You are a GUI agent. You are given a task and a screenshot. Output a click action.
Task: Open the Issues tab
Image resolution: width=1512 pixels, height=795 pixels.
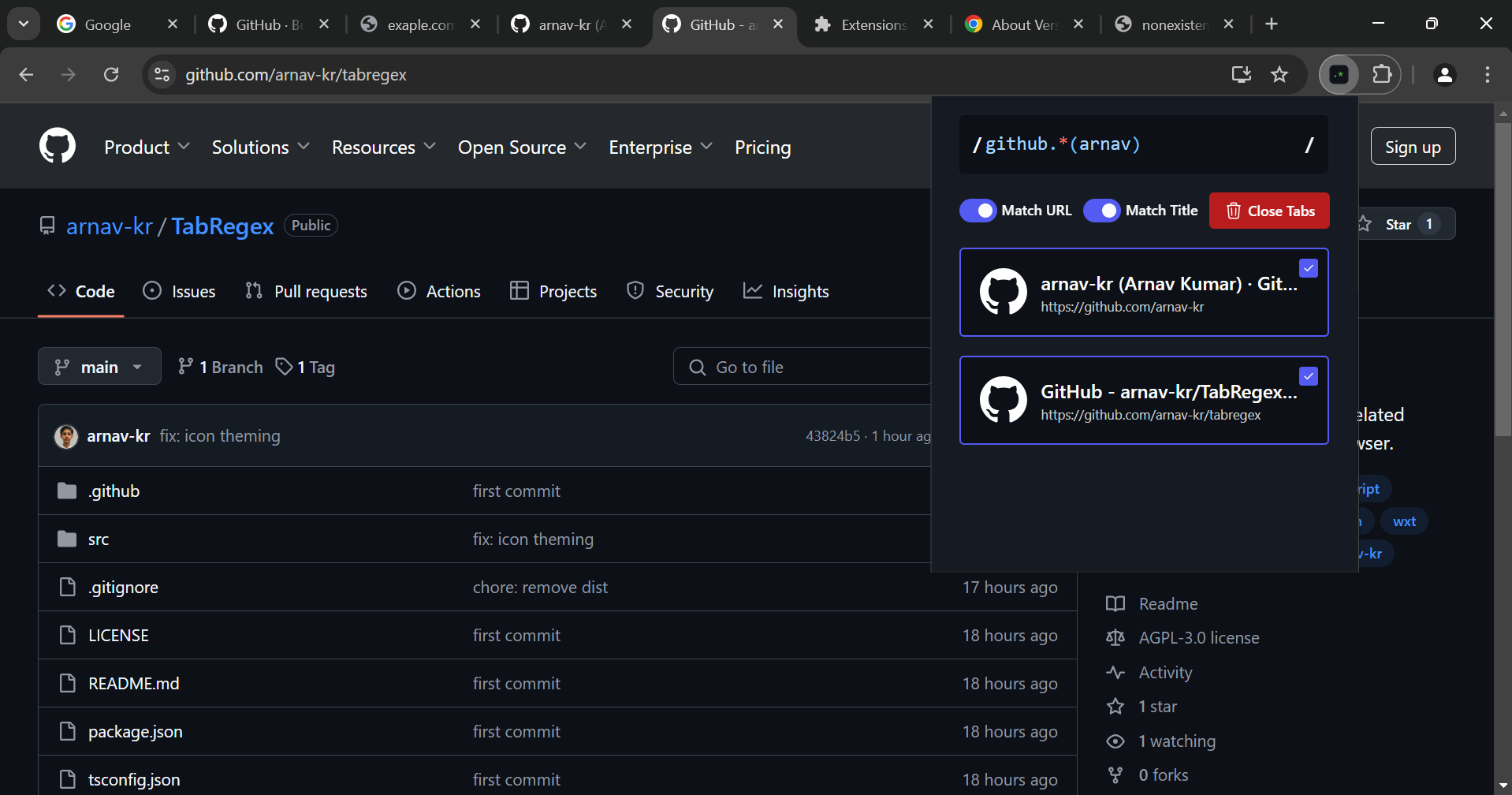pos(179,291)
